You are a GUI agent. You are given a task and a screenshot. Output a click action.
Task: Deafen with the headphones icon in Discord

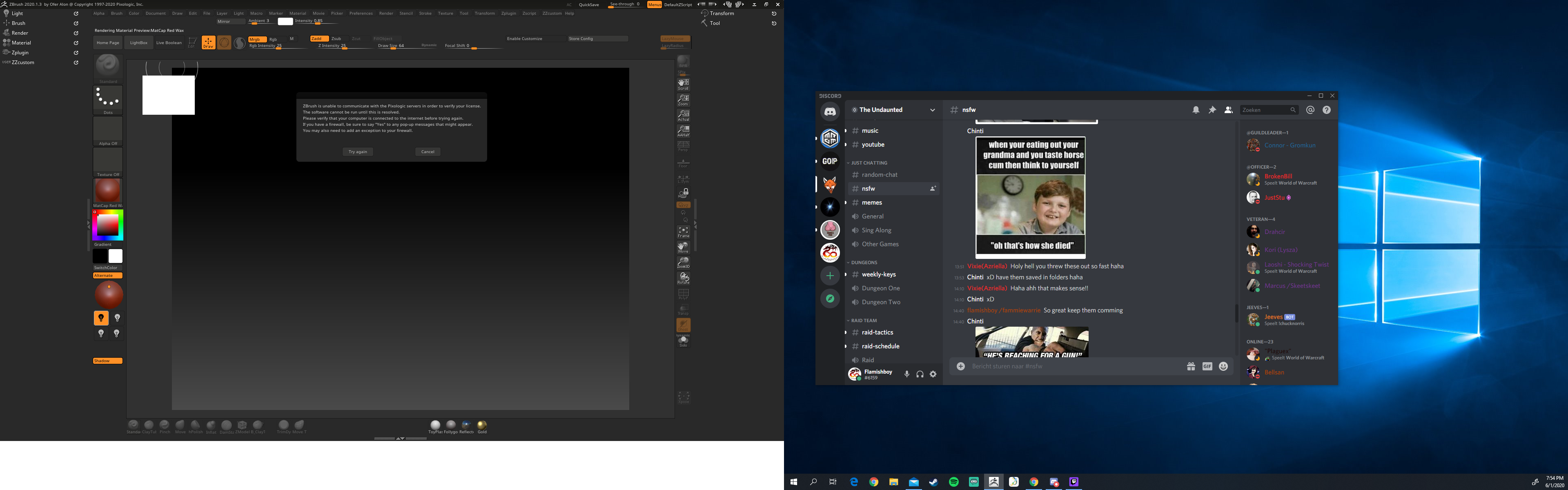(x=920, y=374)
